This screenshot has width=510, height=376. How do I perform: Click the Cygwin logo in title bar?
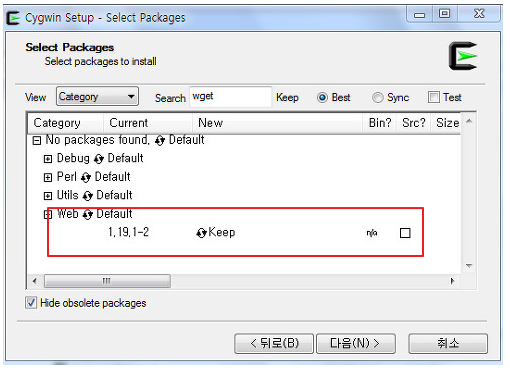pyautogui.click(x=13, y=18)
